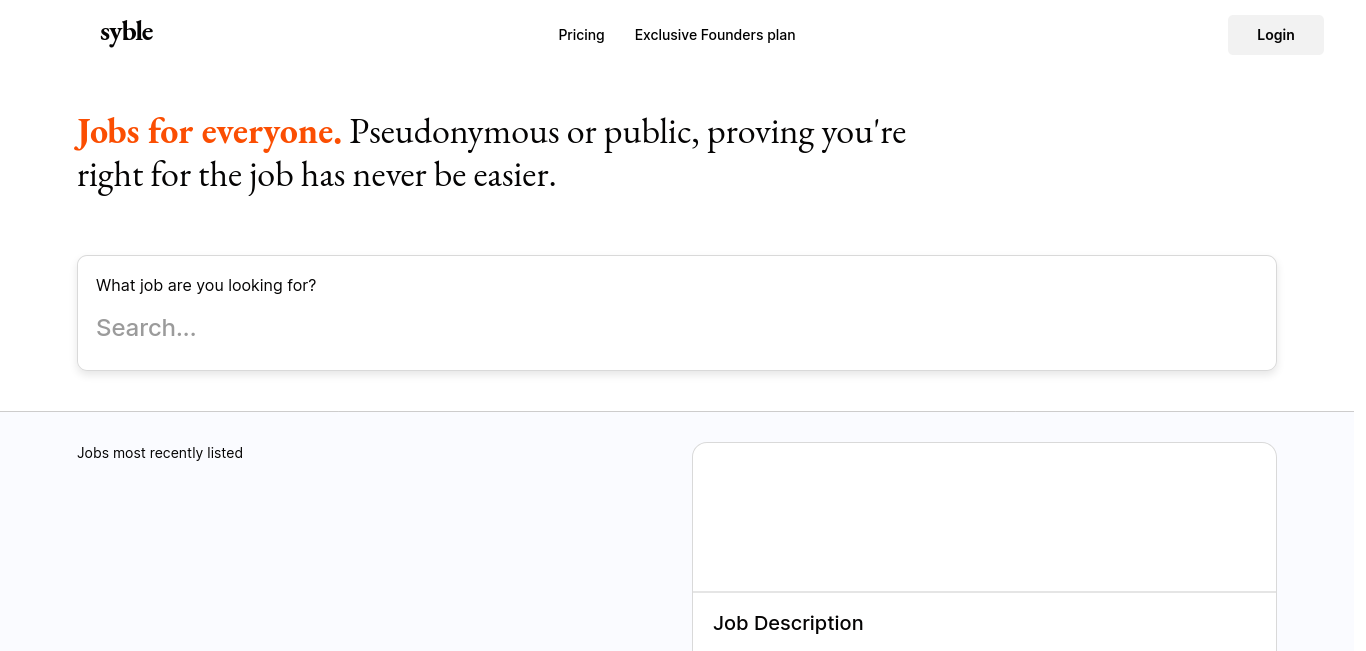Click the word "Pricing" in the navbar

coord(581,35)
